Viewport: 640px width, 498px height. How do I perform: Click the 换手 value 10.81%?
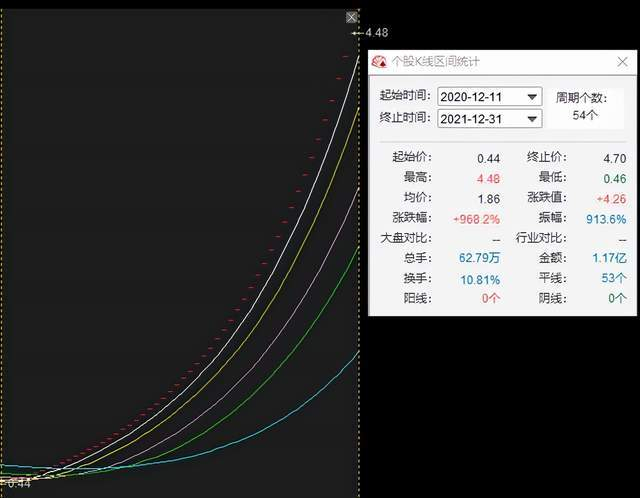(x=480, y=280)
